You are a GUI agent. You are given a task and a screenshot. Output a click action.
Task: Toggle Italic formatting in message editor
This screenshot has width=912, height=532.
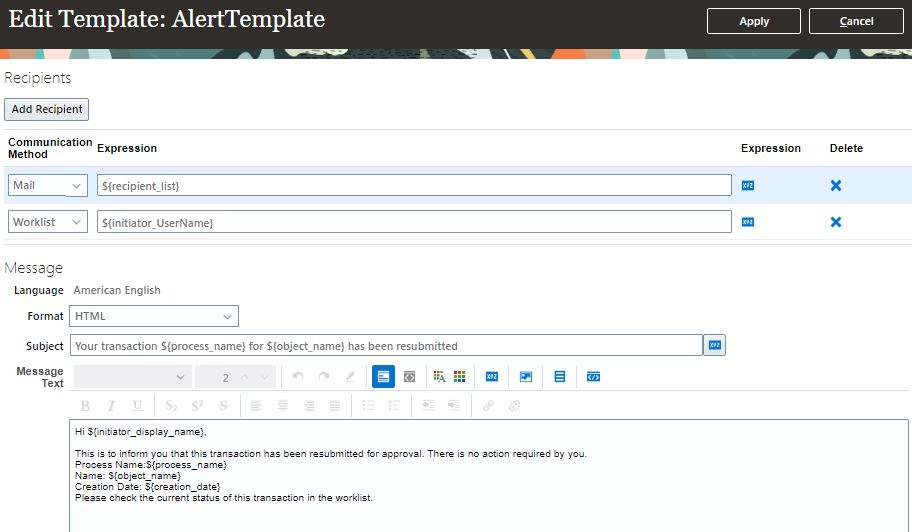point(111,406)
